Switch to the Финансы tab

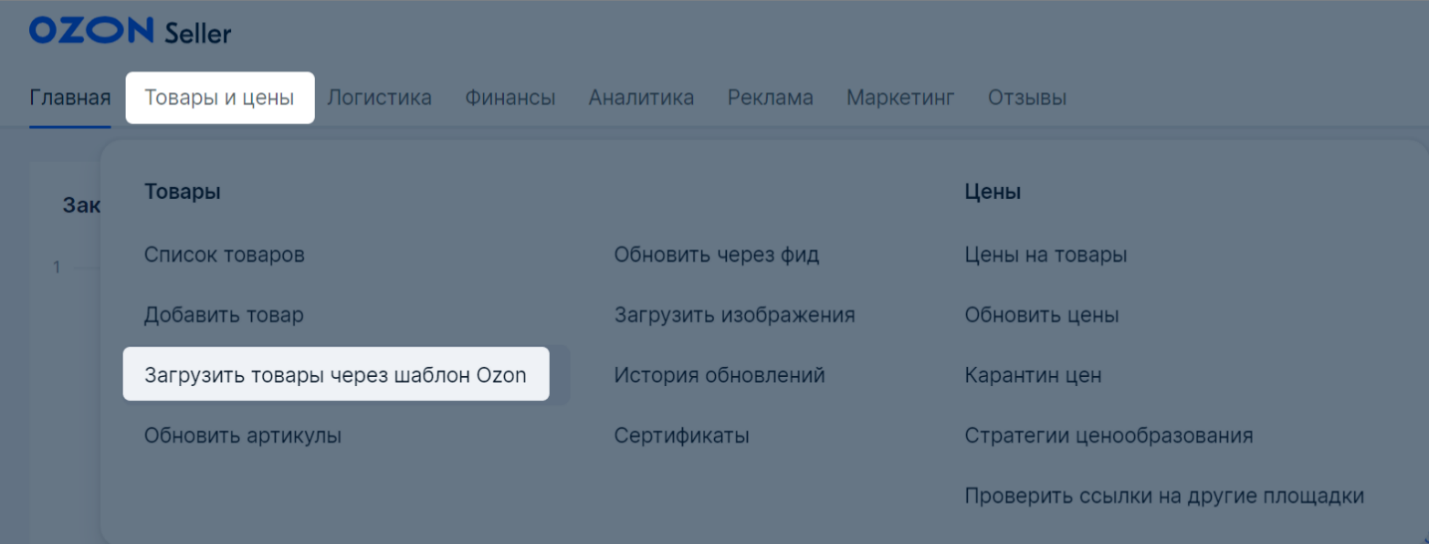point(510,98)
